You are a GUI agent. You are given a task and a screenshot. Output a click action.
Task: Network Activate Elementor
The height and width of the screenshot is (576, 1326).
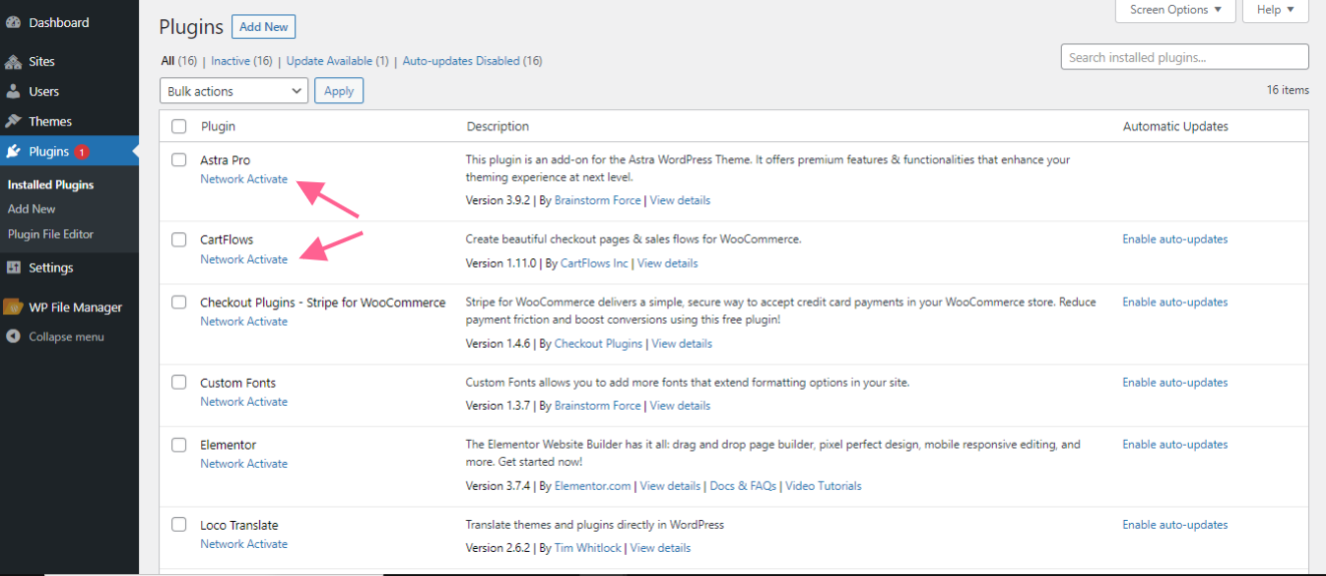pyautogui.click(x=244, y=464)
